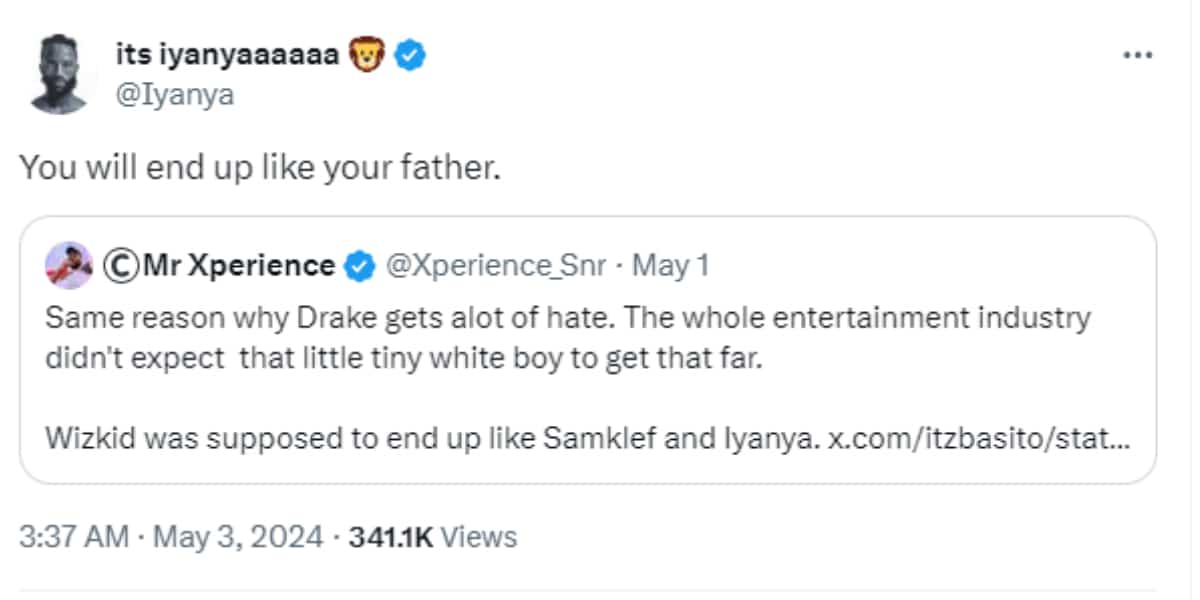Click Mr Xperience's blue verified badge
1200x600 pixels.
point(359,266)
